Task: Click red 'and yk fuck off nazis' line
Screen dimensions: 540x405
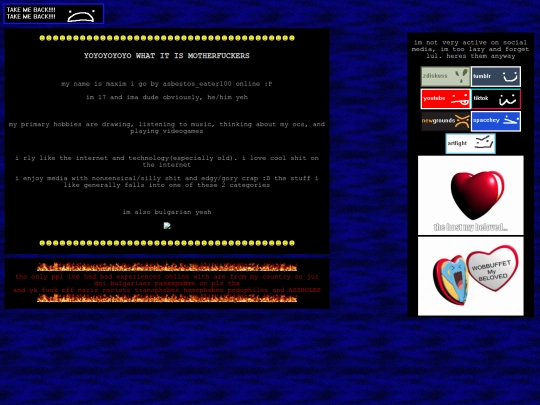Action: (x=167, y=290)
